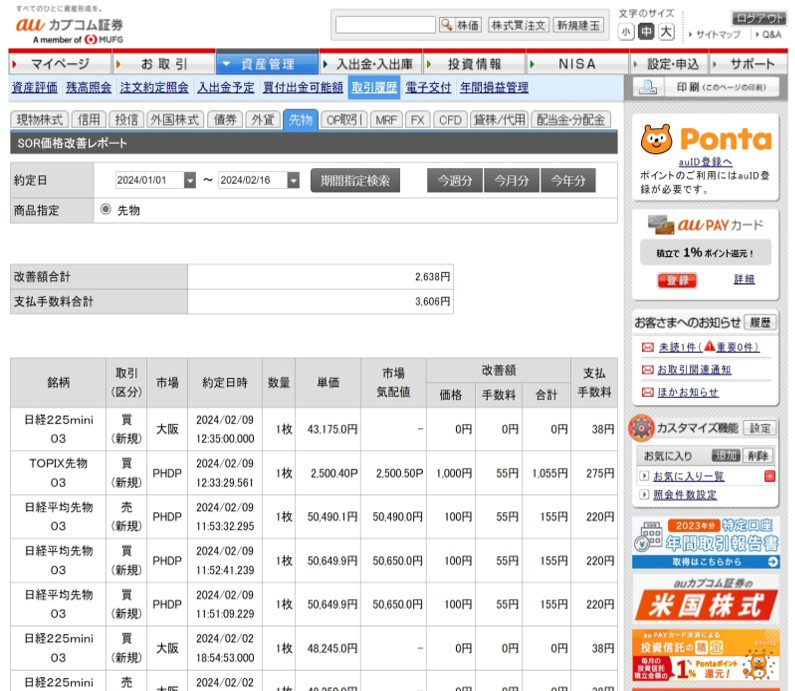
Task: Click envelope icon beside ほかお知らせ
Action: pos(647,392)
